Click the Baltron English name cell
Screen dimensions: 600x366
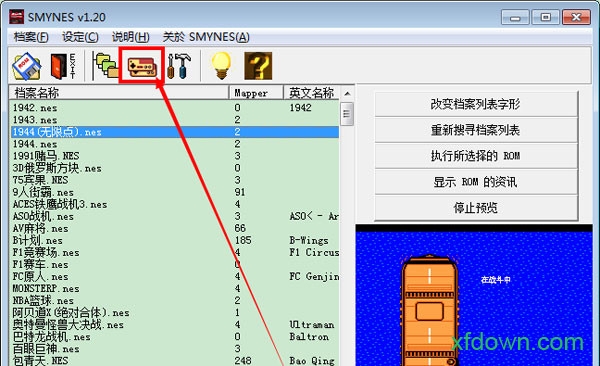tap(309, 337)
